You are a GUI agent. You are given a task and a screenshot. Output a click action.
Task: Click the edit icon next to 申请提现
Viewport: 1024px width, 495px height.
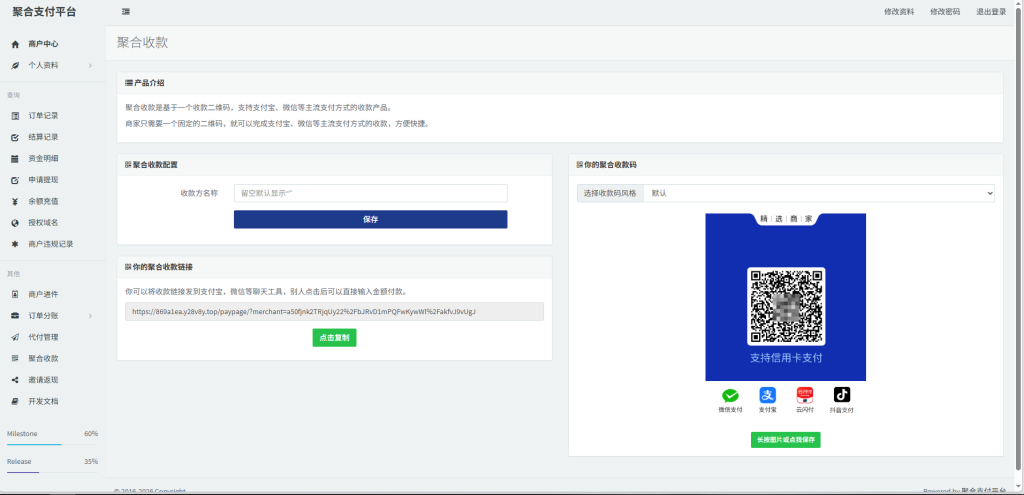tap(15, 180)
